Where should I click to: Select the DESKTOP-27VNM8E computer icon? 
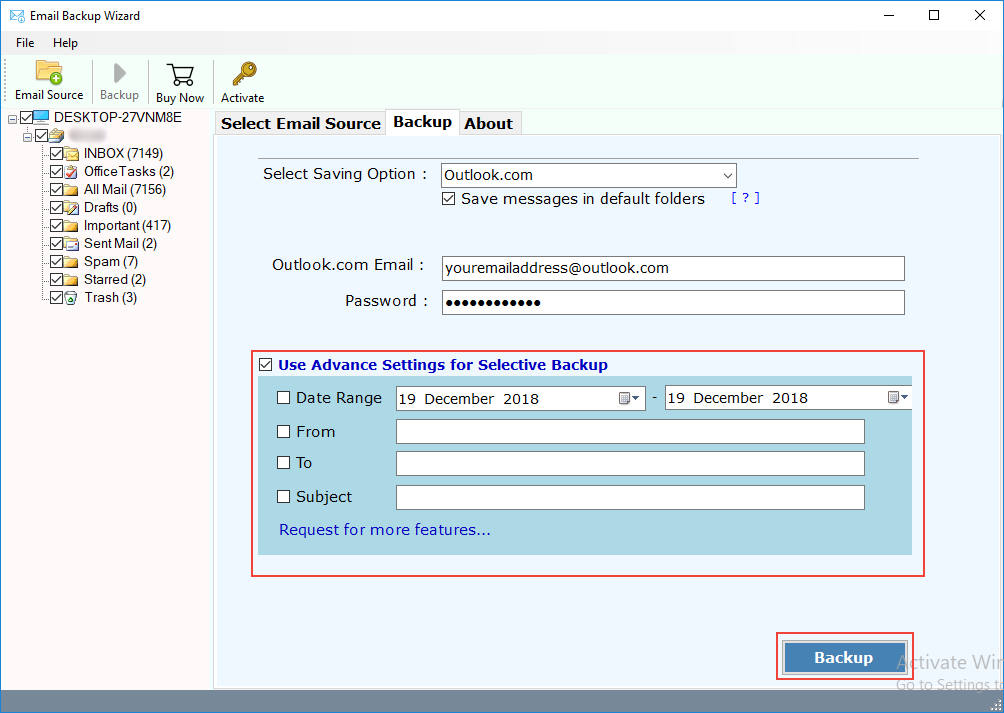(41, 117)
